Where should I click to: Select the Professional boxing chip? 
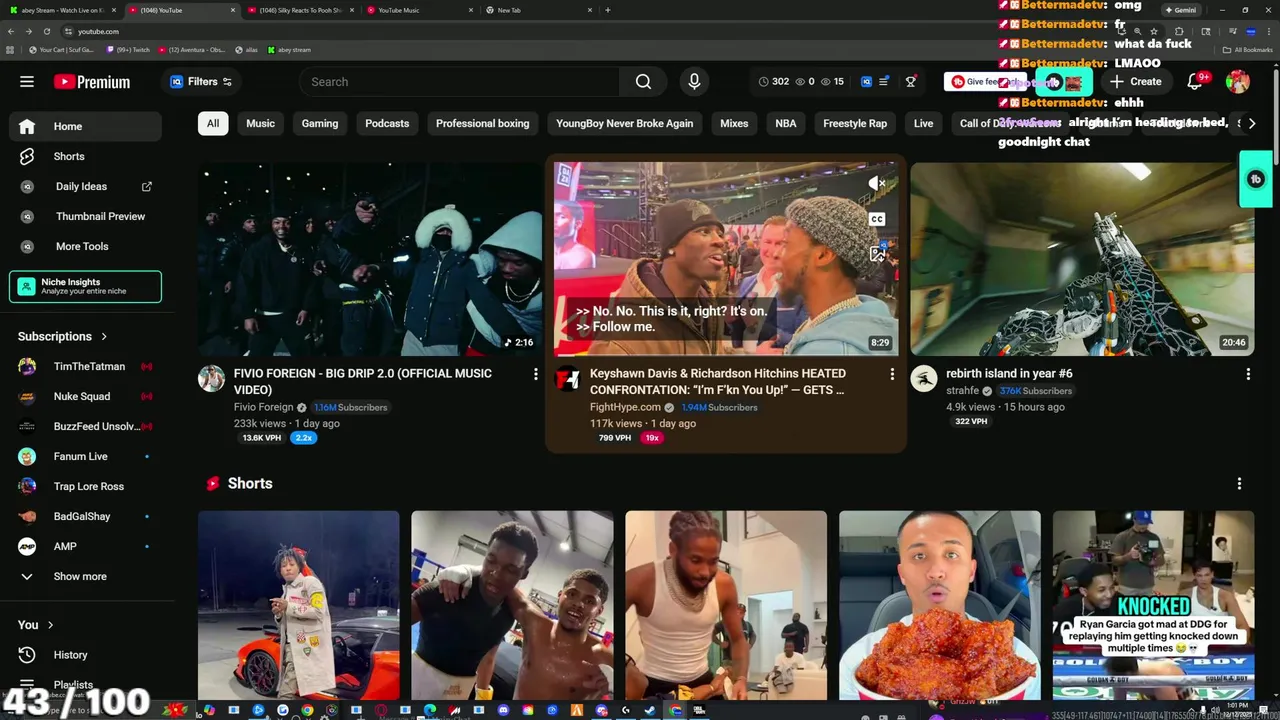[x=482, y=124]
